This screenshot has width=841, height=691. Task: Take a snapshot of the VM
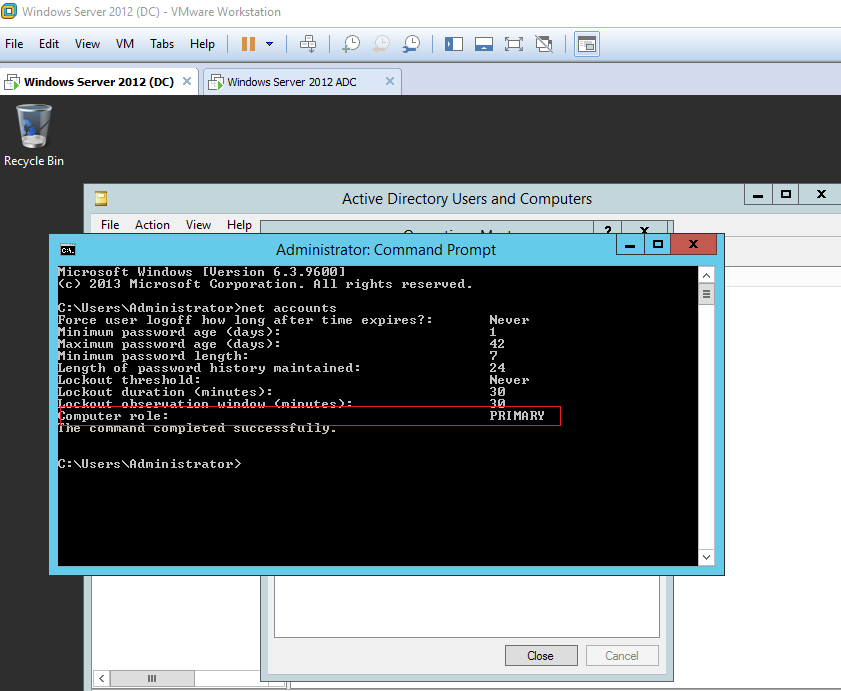pos(350,43)
